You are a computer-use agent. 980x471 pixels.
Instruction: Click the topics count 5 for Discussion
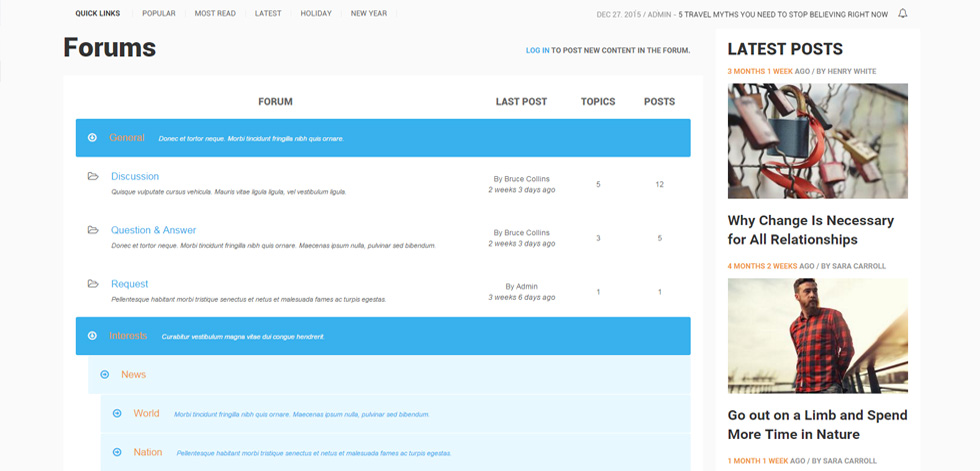[x=598, y=184]
